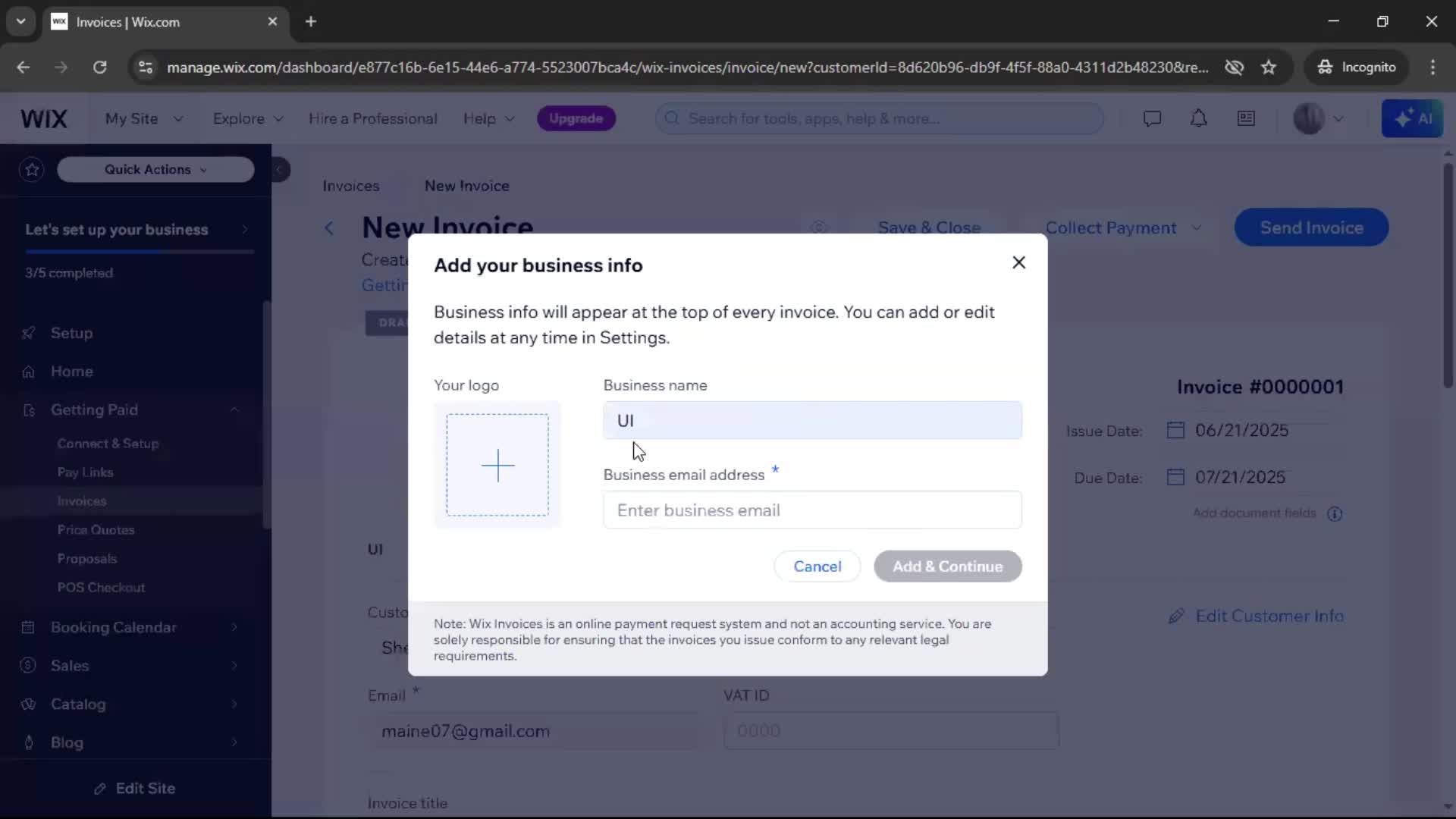Collapse the sidebar with the arrow toggle
The height and width of the screenshot is (819, 1456).
click(280, 170)
